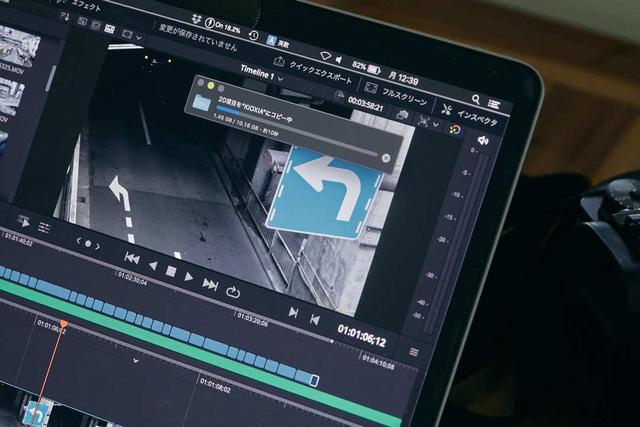Expand the viewer overlay options chevron
Viewport: 640px width, 427px height.
coord(139,38)
